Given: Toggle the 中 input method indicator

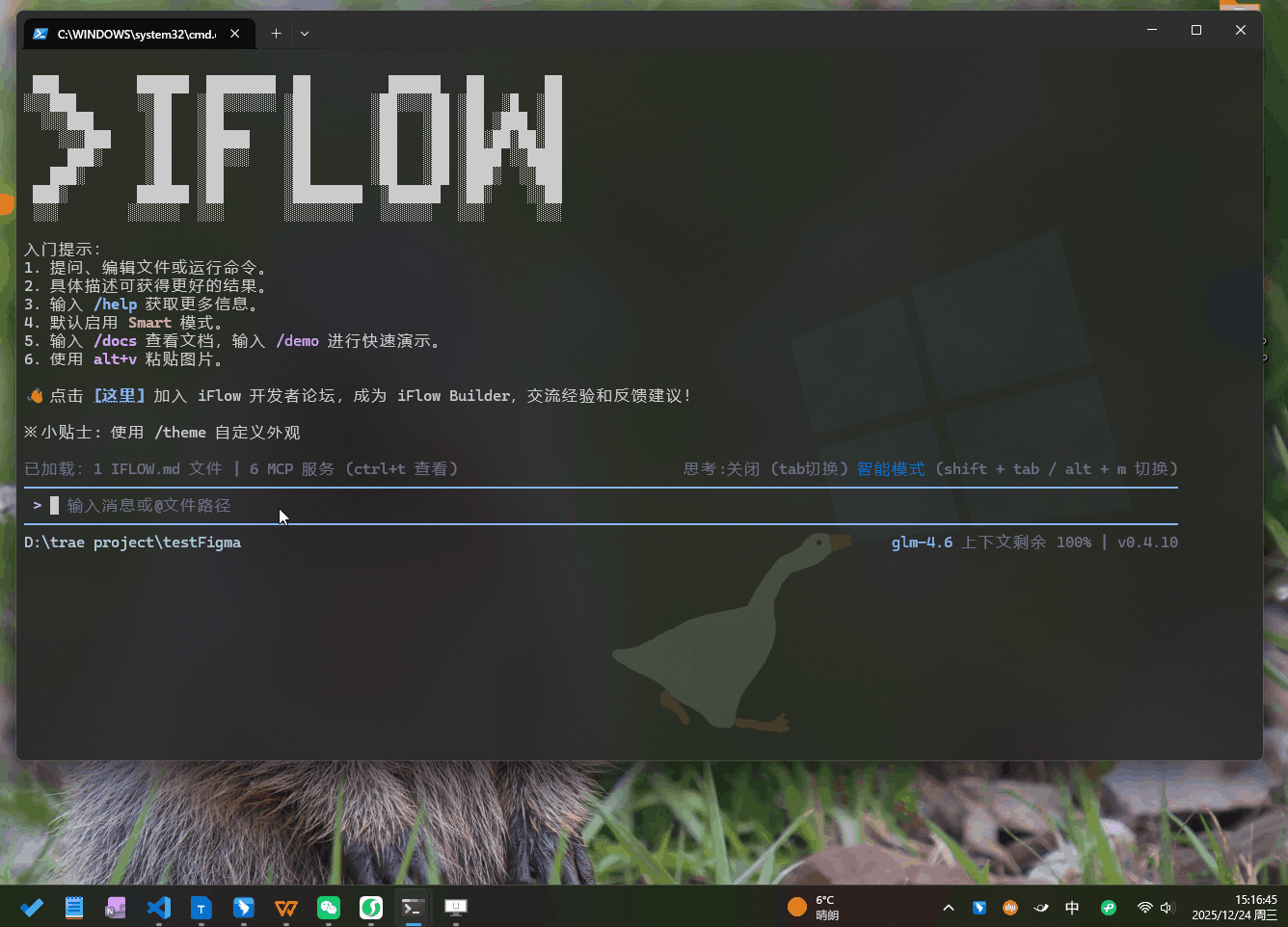Looking at the screenshot, I should (1072, 908).
